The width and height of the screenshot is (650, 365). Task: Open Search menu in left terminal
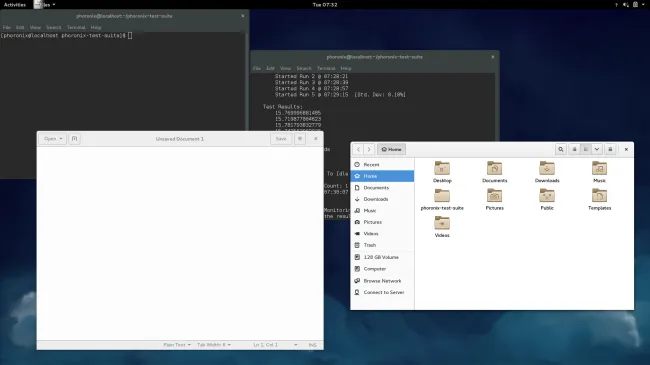pos(53,27)
